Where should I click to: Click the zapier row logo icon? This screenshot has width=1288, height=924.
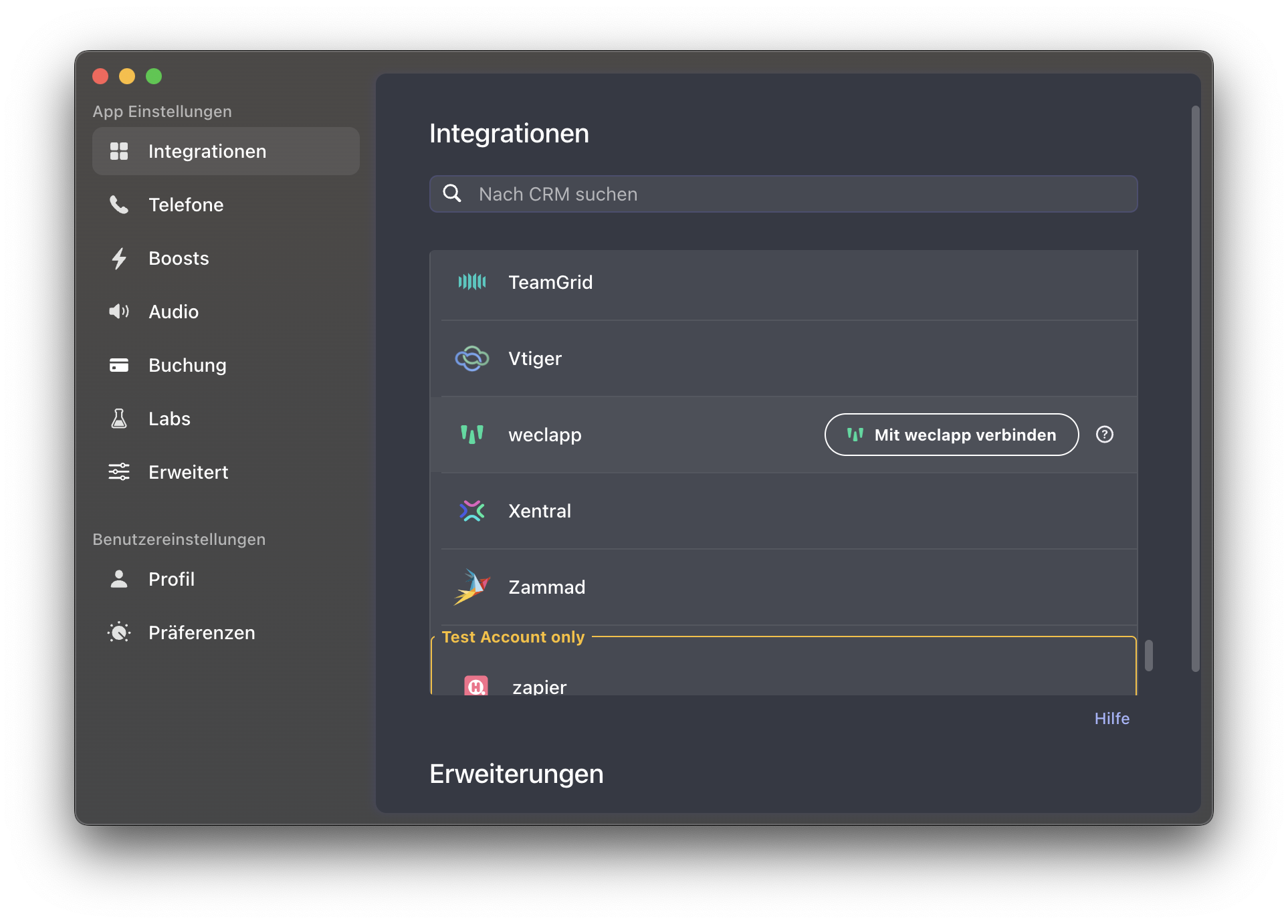[x=476, y=685]
